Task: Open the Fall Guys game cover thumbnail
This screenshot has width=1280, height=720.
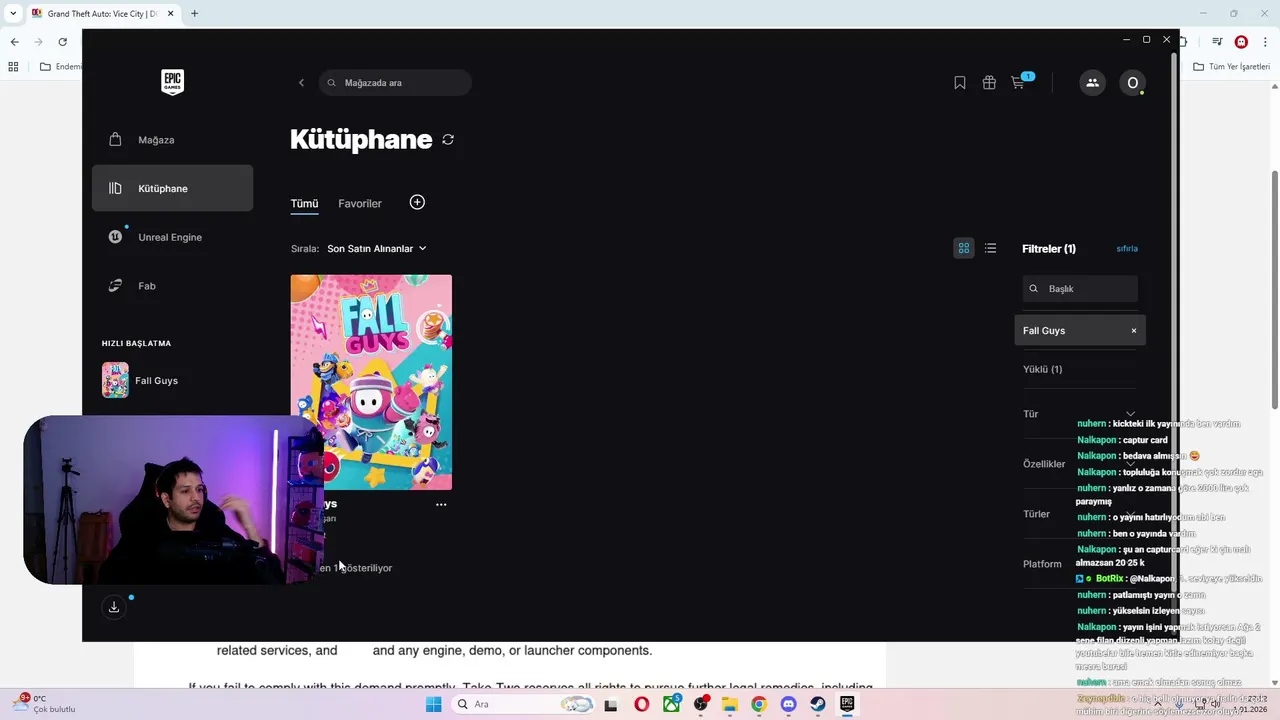Action: [x=371, y=382]
